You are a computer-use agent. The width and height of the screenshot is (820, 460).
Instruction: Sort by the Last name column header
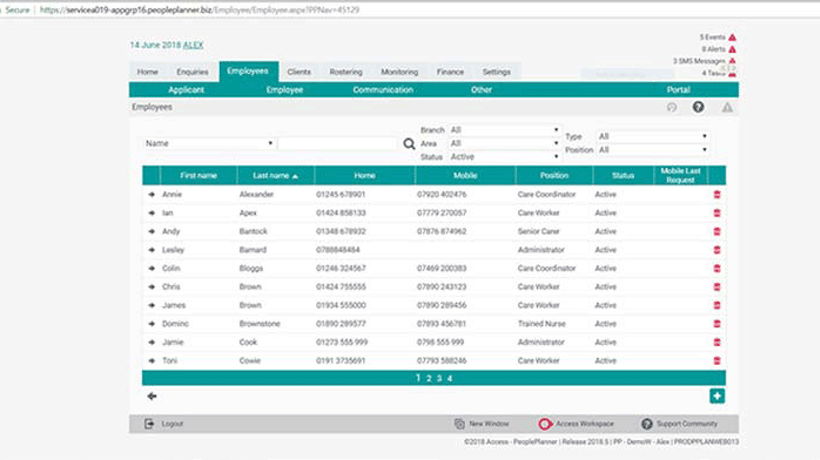pos(276,176)
